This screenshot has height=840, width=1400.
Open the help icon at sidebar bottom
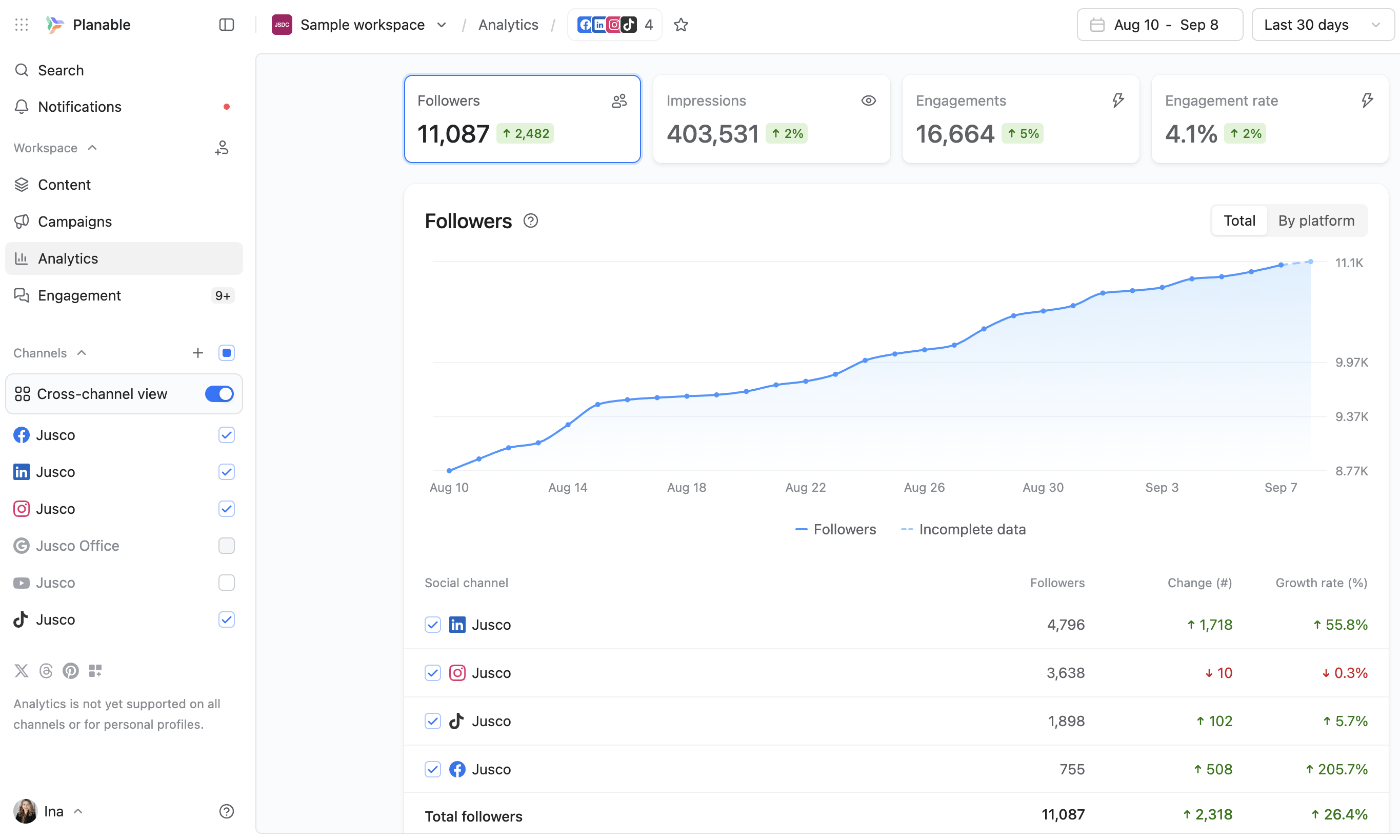tap(226, 811)
